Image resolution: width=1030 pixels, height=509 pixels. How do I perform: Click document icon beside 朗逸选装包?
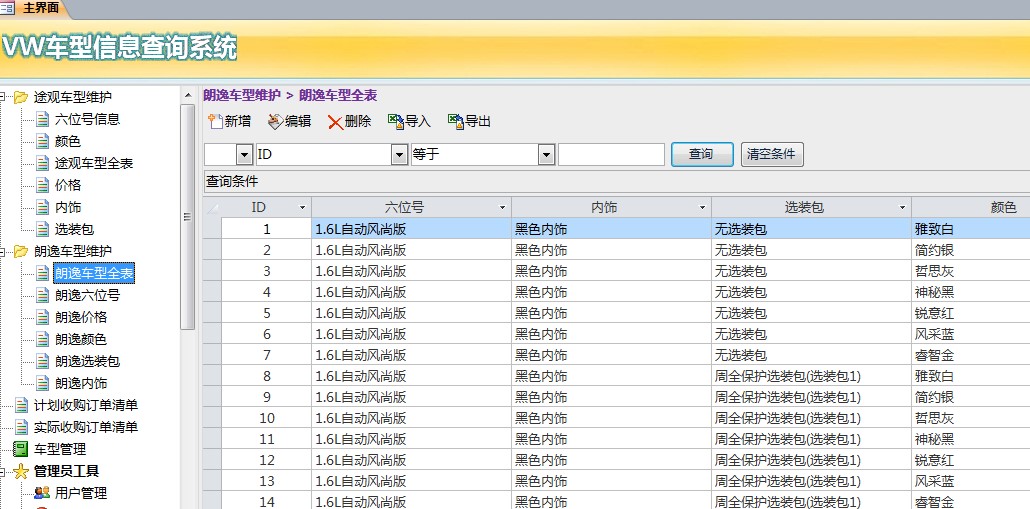43,361
